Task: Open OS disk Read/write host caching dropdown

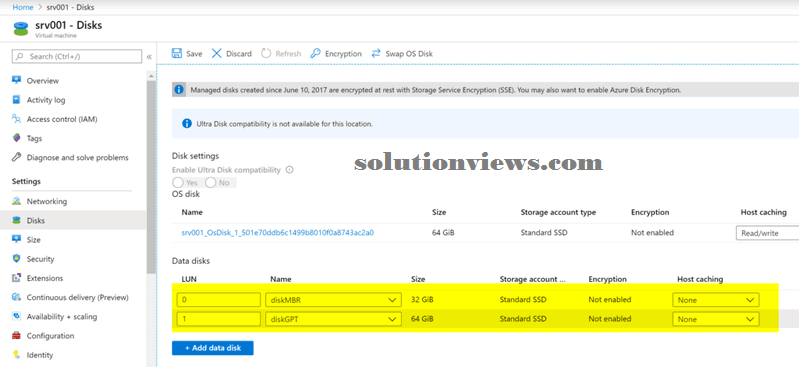Action: pos(767,233)
